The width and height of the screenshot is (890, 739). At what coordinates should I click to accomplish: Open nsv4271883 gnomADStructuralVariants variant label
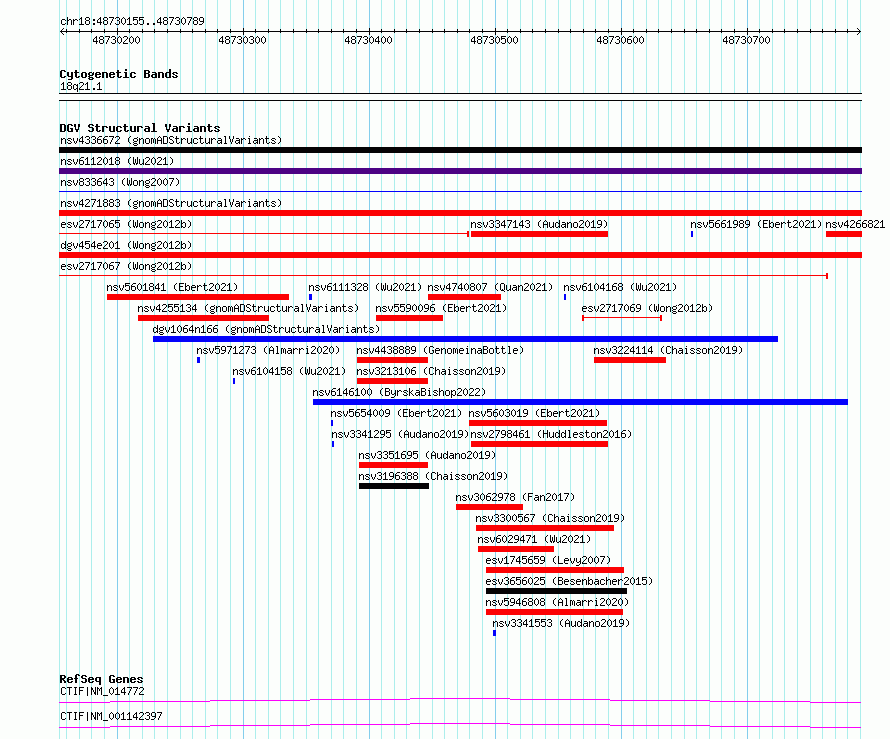(x=171, y=203)
